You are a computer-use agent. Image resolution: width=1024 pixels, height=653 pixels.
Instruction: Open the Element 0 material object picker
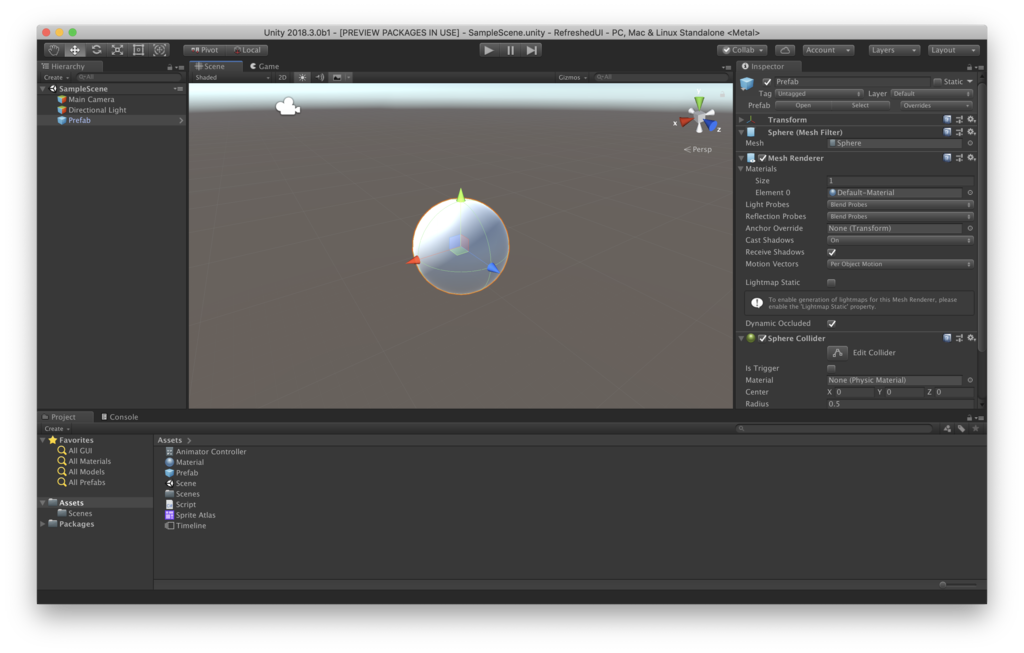tap(970, 193)
